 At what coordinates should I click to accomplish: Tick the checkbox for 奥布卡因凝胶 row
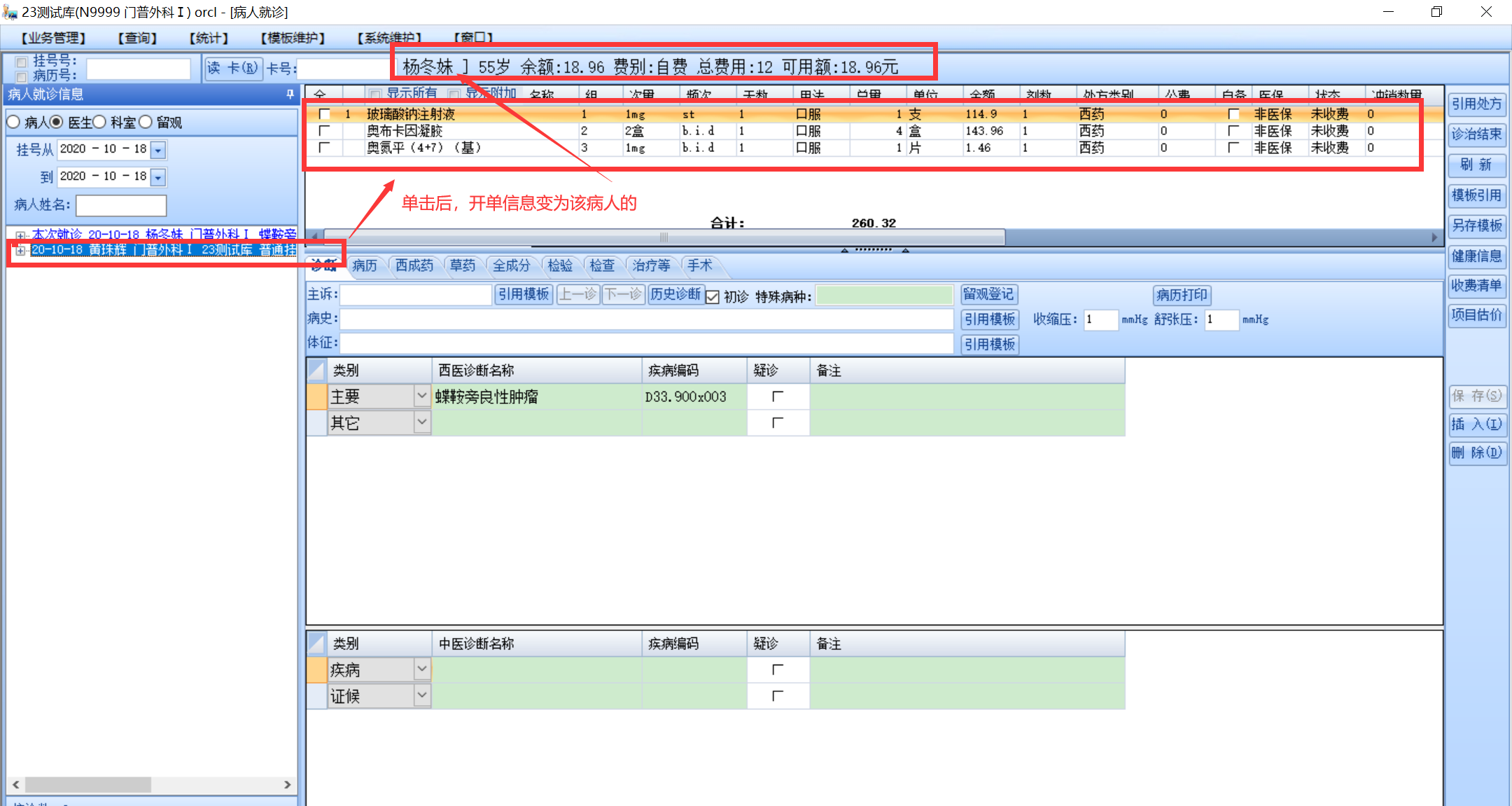tap(324, 131)
